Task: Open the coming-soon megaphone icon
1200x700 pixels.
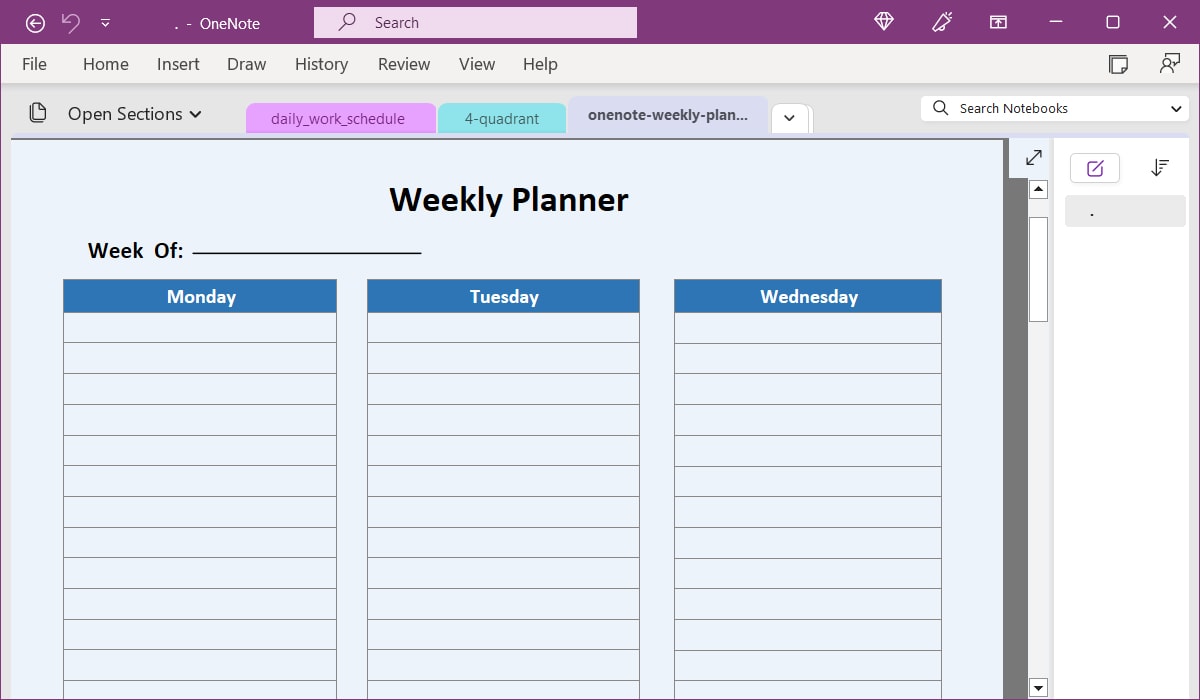Action: tap(941, 21)
